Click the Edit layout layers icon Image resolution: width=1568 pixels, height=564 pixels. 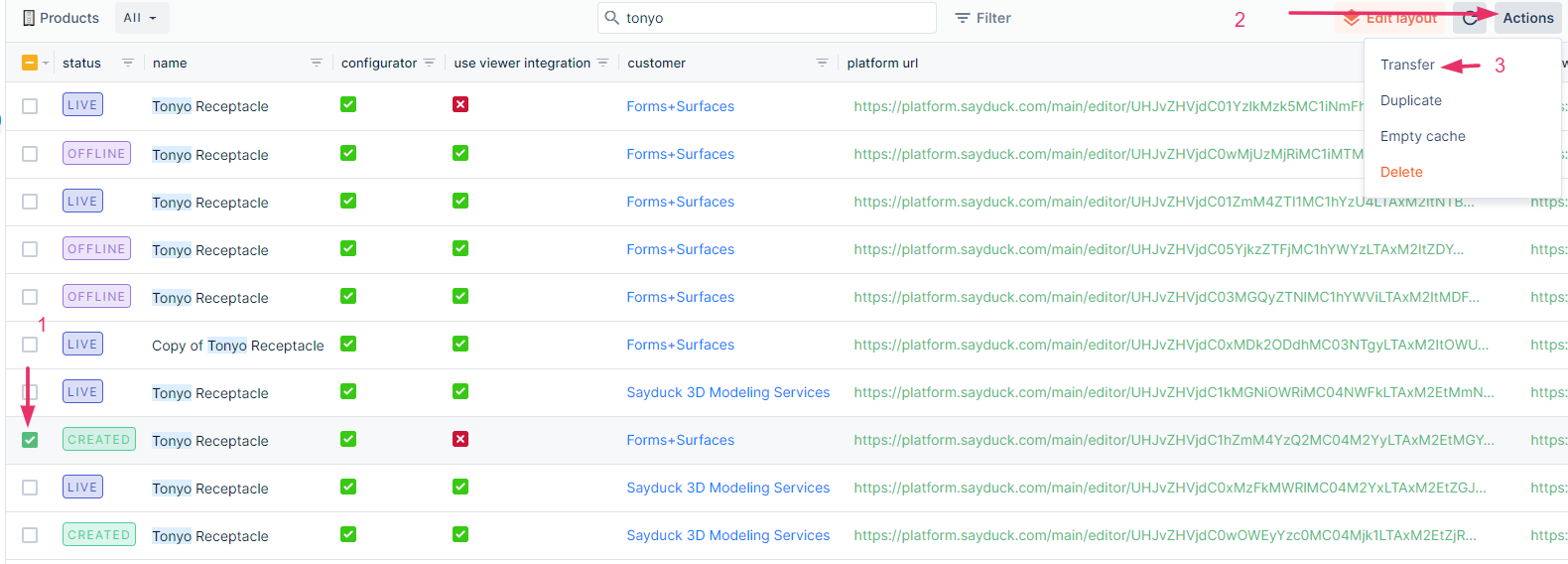point(1352,18)
